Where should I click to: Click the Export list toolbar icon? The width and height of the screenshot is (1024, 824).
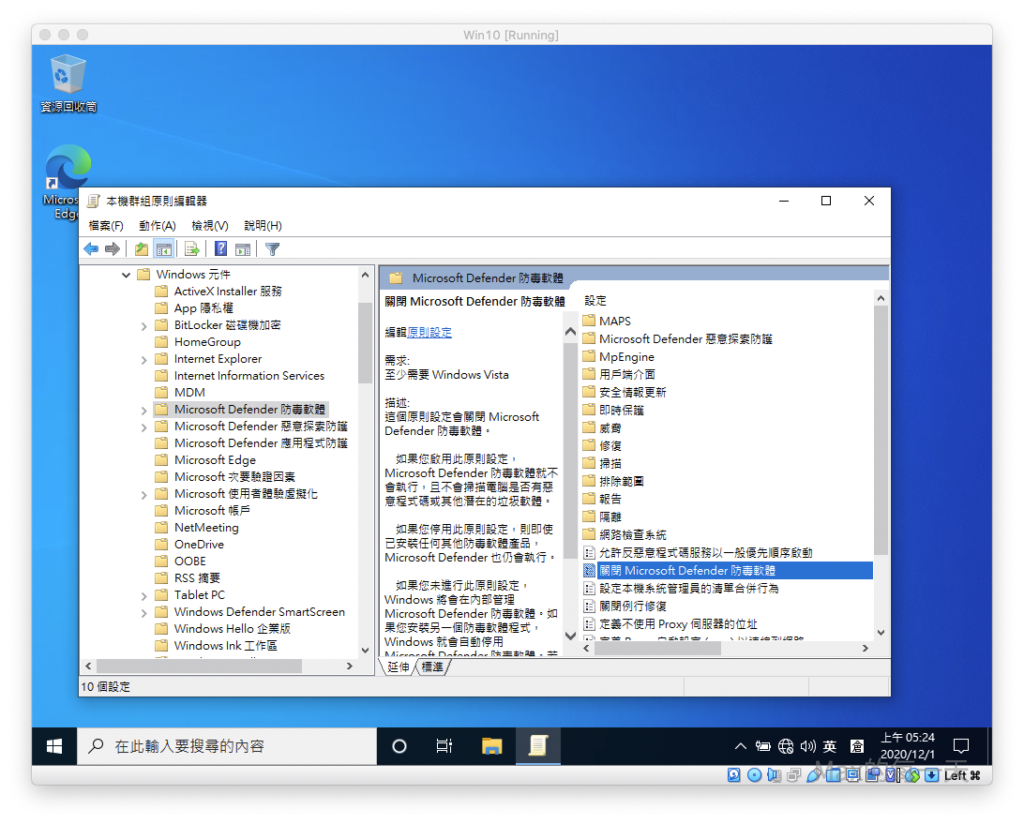(x=192, y=249)
